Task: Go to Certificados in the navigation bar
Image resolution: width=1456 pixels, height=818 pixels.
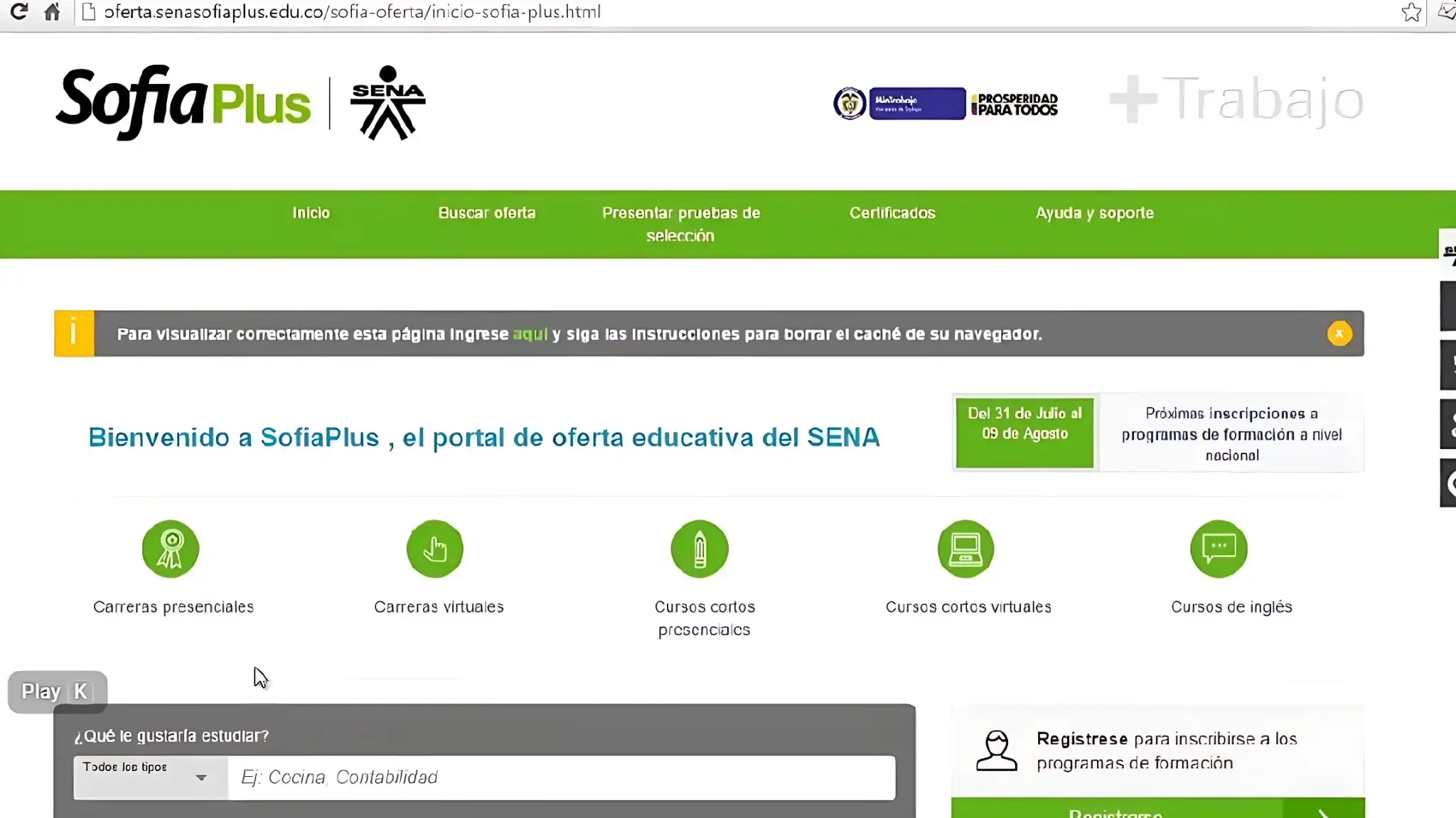Action: (892, 212)
